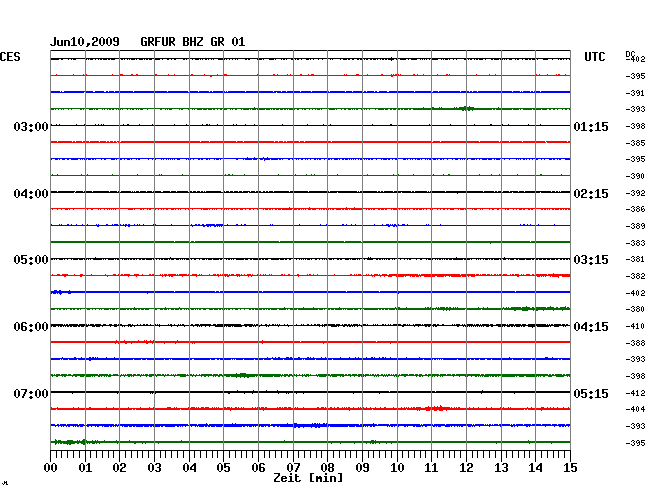Select the '06:00' local time label
This screenshot has height=494, width=650.
[31, 327]
